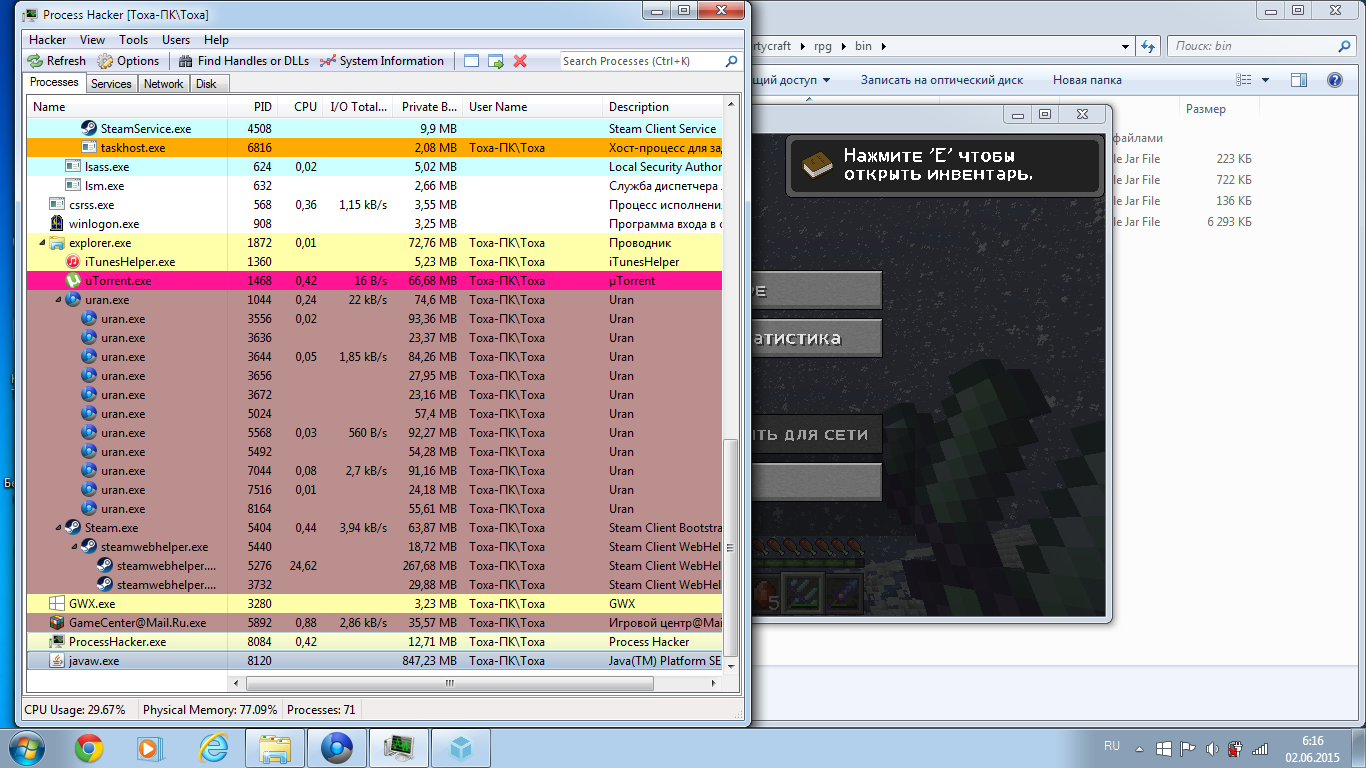Image resolution: width=1366 pixels, height=768 pixels.
Task: Click the Process Hacker taskbar icon
Action: click(399, 747)
